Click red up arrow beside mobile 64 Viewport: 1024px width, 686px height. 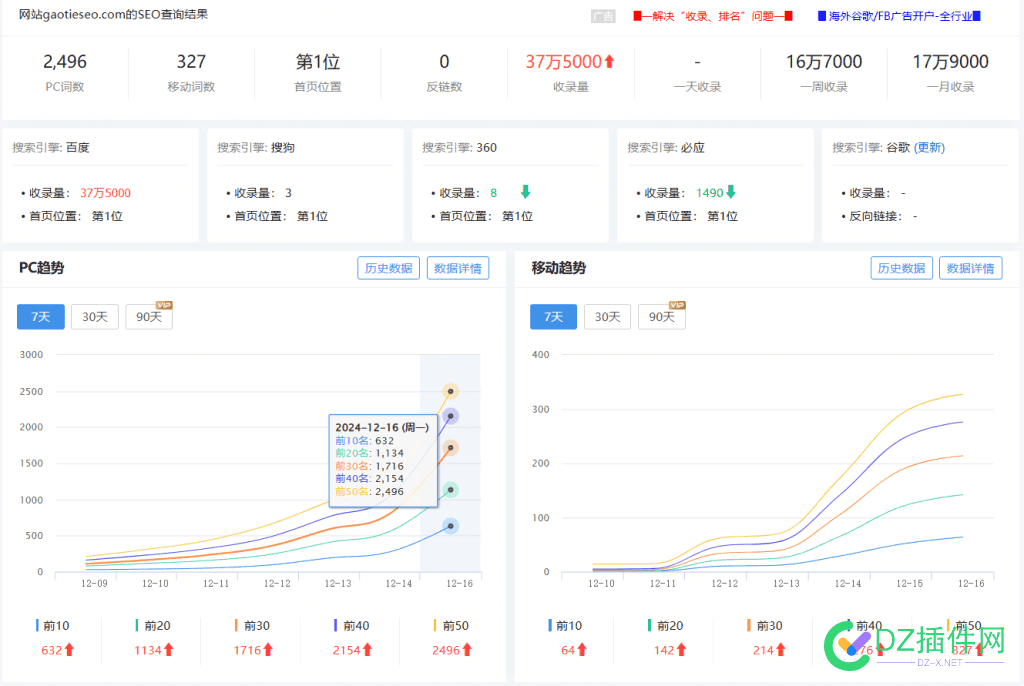coord(582,649)
